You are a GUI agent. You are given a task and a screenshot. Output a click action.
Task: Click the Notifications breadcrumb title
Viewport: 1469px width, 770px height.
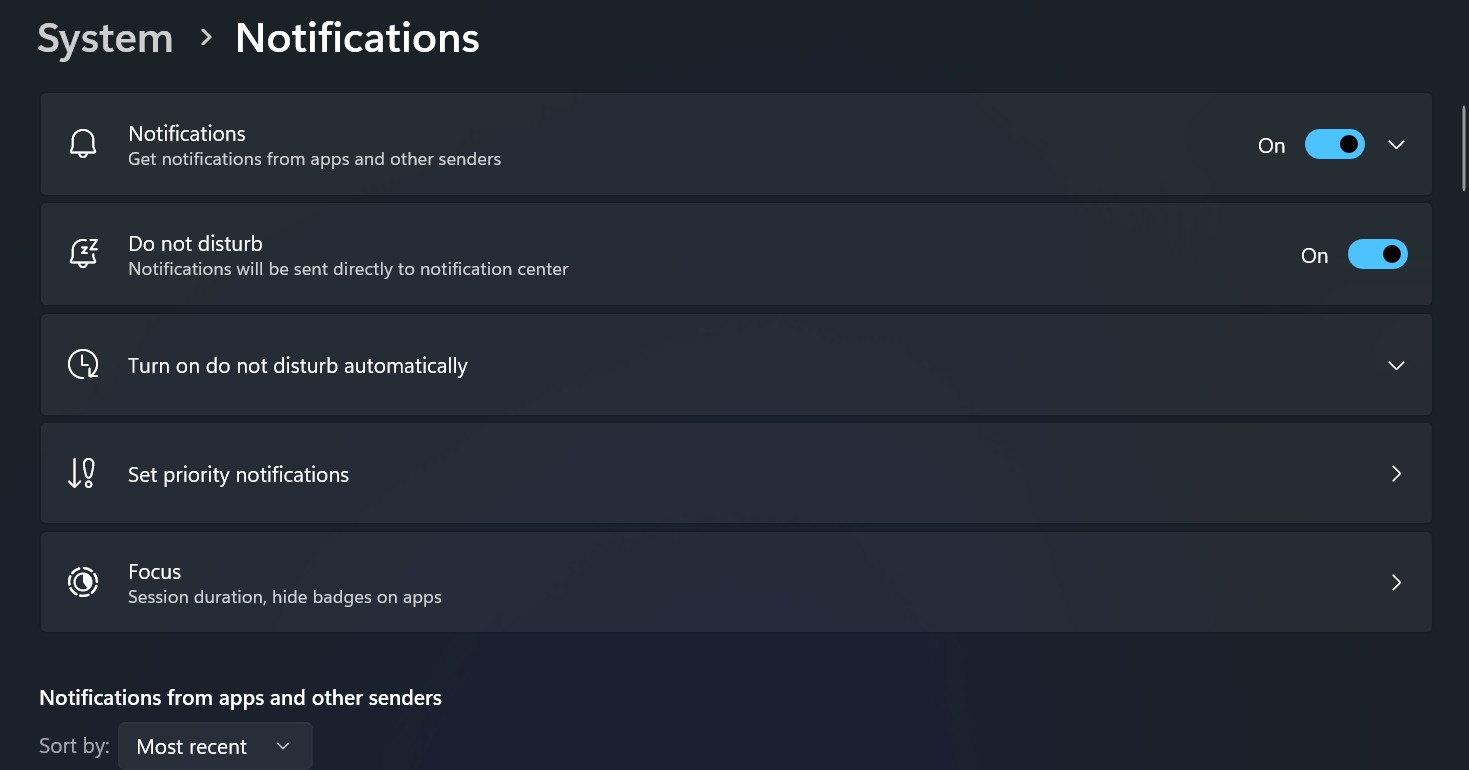[x=357, y=38]
